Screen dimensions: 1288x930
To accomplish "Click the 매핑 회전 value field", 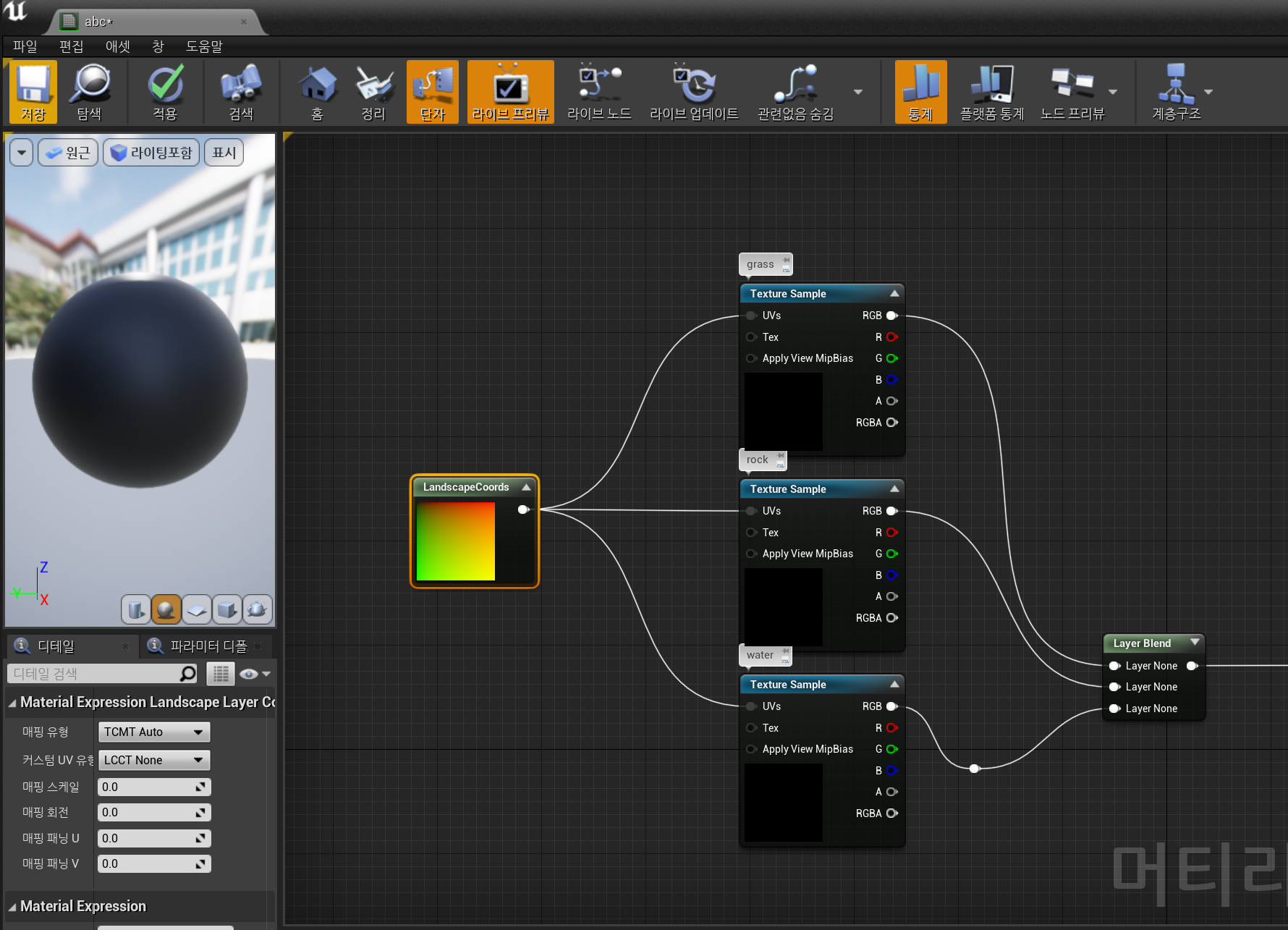I will click(x=154, y=812).
